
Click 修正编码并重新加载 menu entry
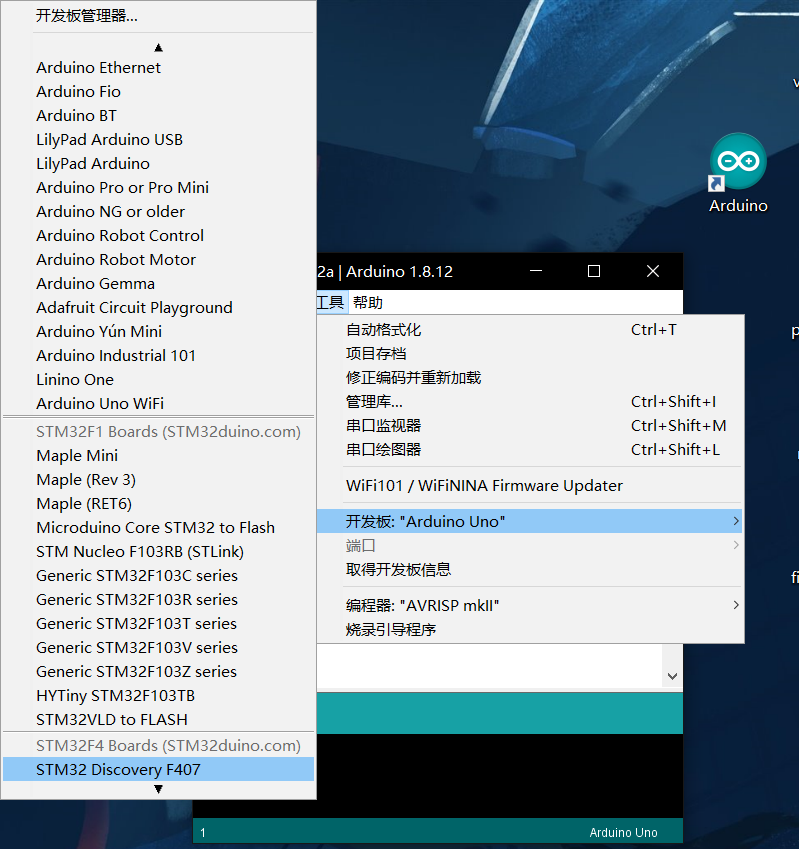click(529, 377)
